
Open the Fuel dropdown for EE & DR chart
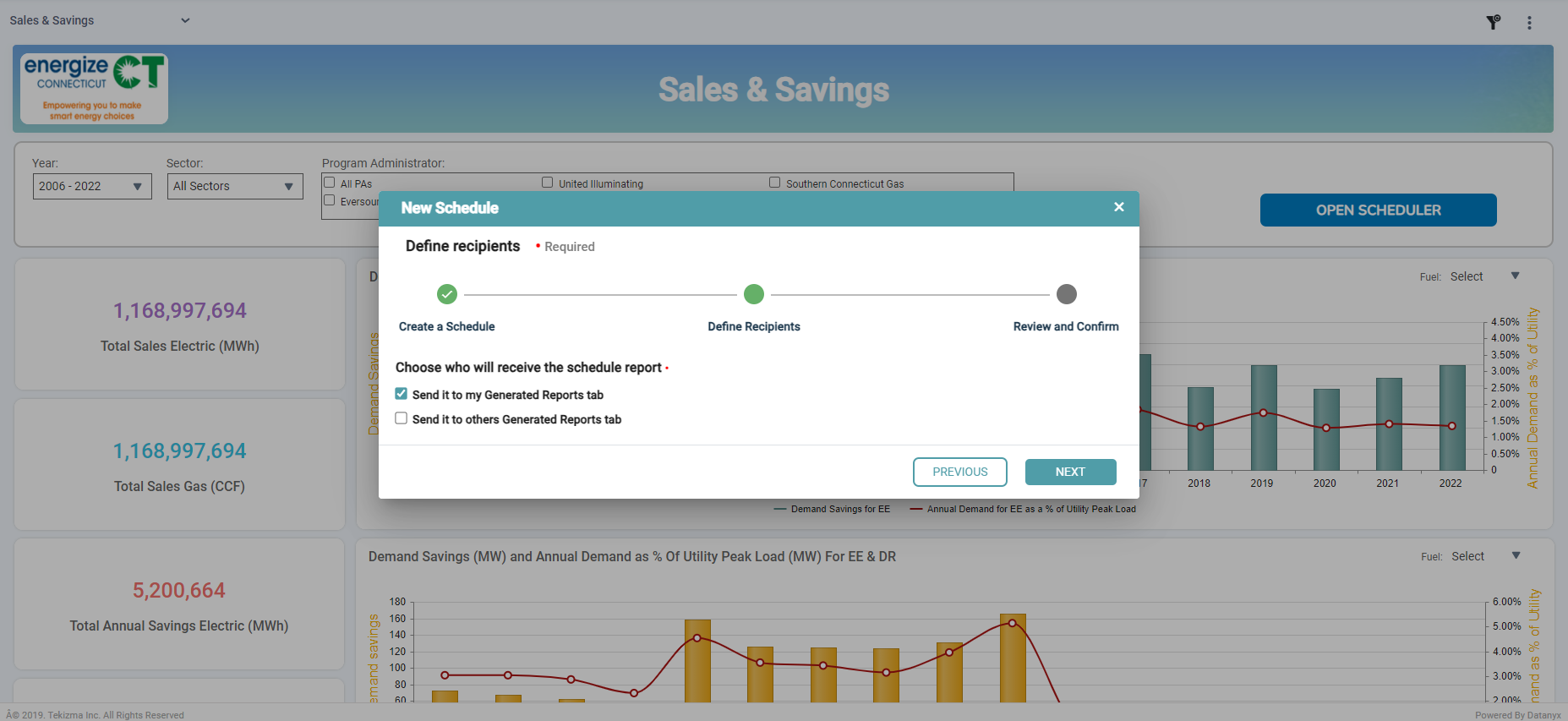[x=1486, y=556]
